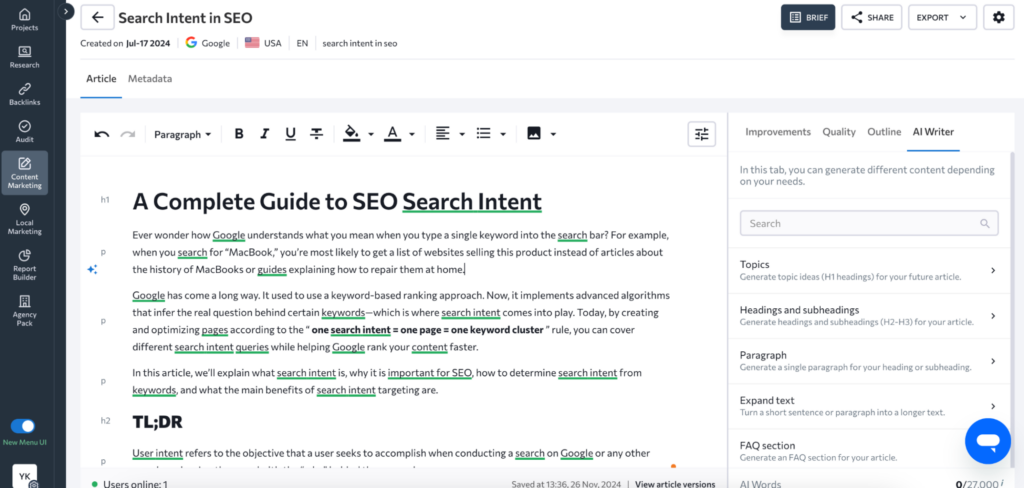
Task: Toggle the New Menu UI switch
Action: pyautogui.click(x=22, y=426)
